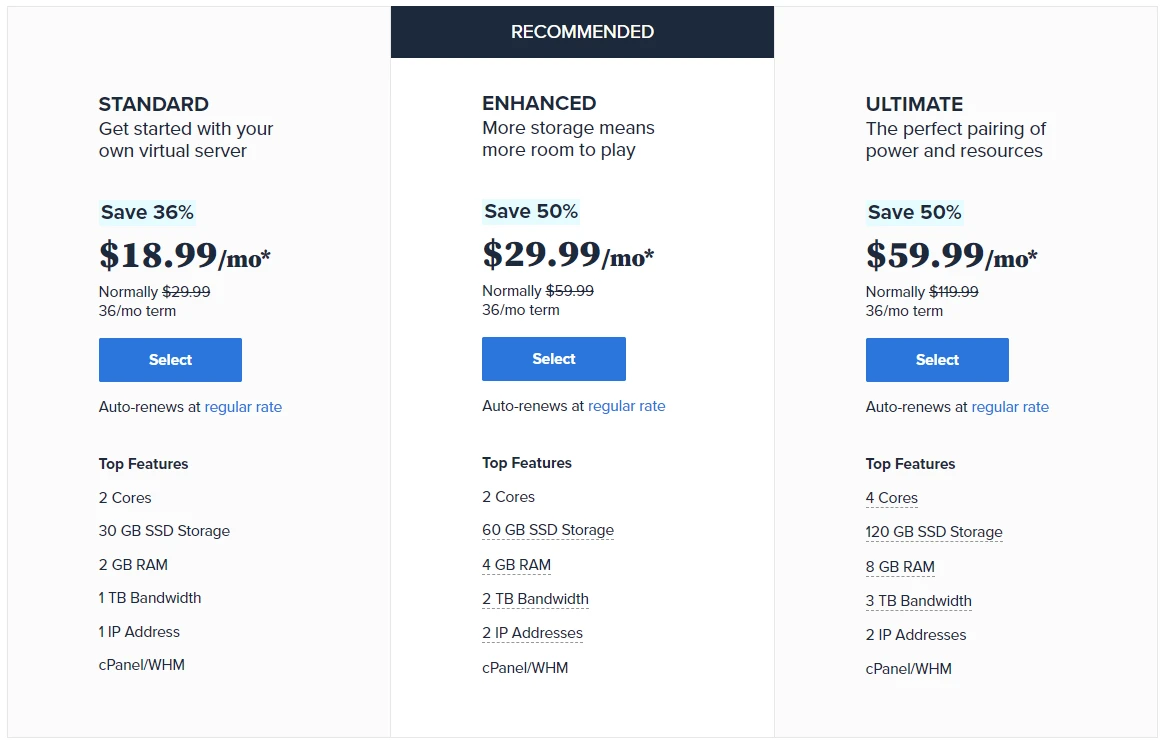Click the 2 Cores link under Standard
Viewport: 1165px width, 745px height.
[125, 497]
